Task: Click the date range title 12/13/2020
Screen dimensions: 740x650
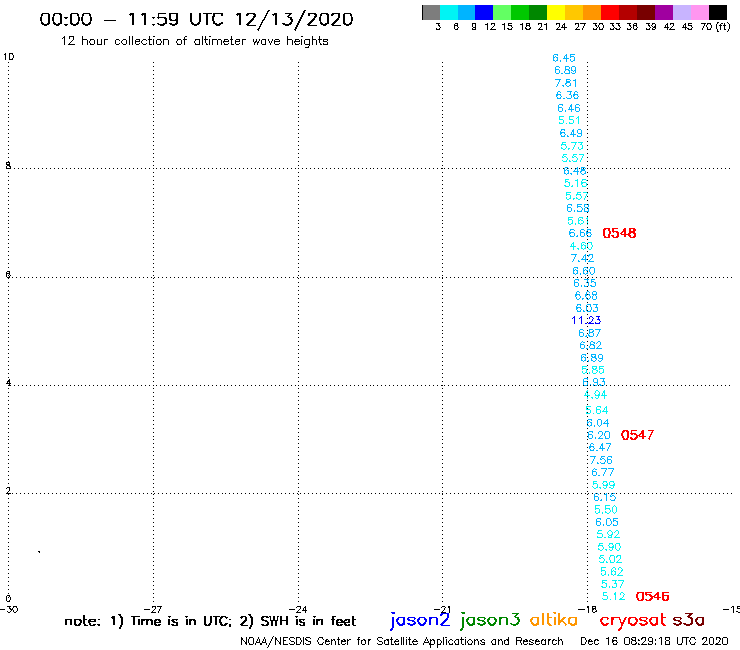Action: point(196,20)
